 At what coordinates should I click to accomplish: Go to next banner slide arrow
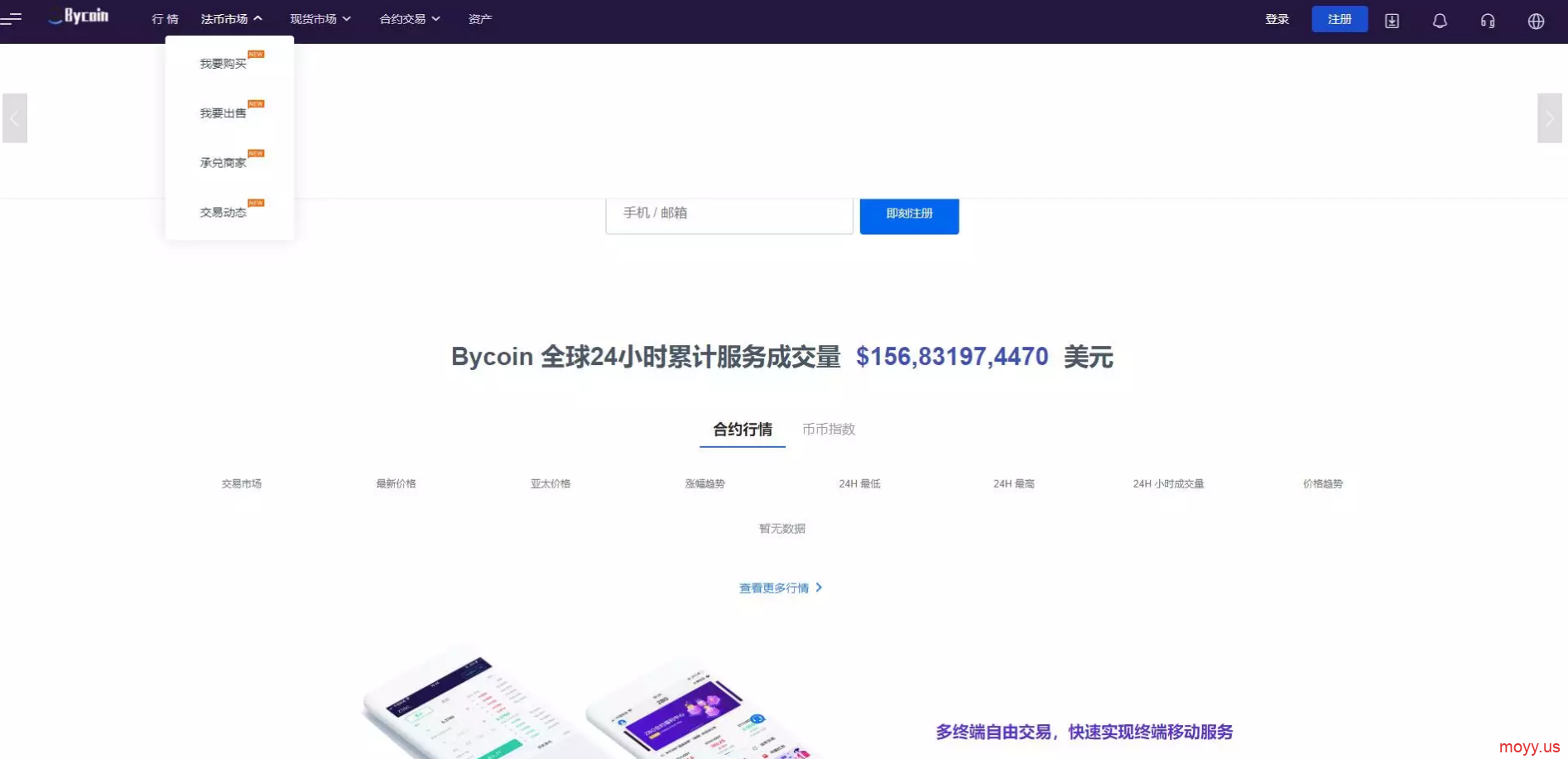pyautogui.click(x=1550, y=118)
